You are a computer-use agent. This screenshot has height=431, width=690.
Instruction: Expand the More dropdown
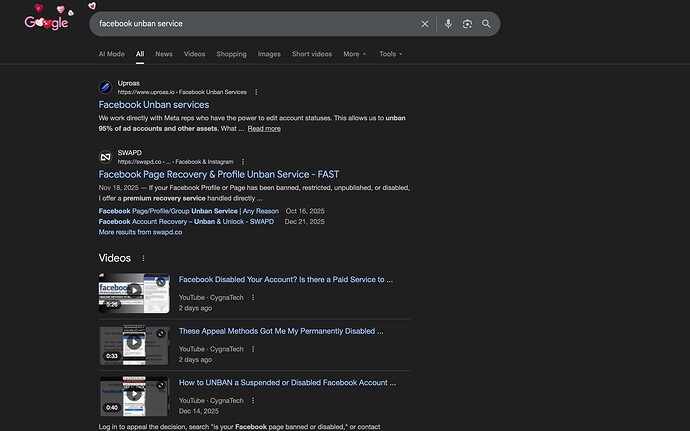pyautogui.click(x=355, y=54)
